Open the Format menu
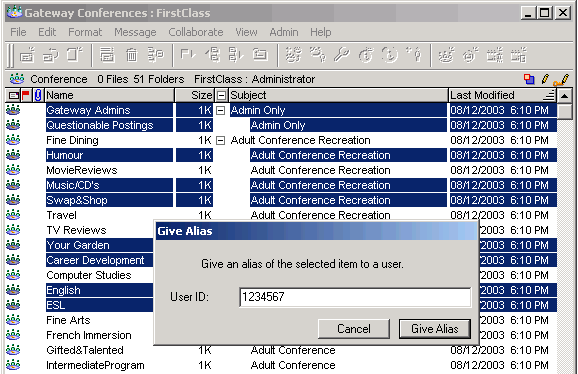This screenshot has height=374, width=578. (x=85, y=32)
